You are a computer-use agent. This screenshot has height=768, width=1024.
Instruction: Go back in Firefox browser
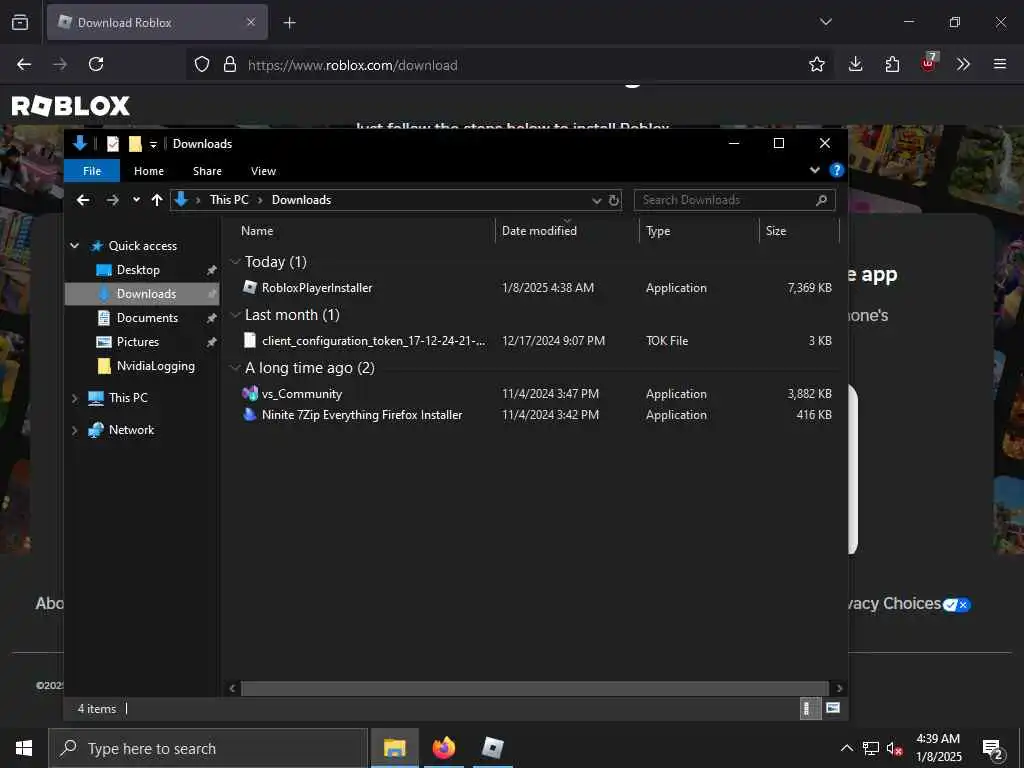(24, 64)
